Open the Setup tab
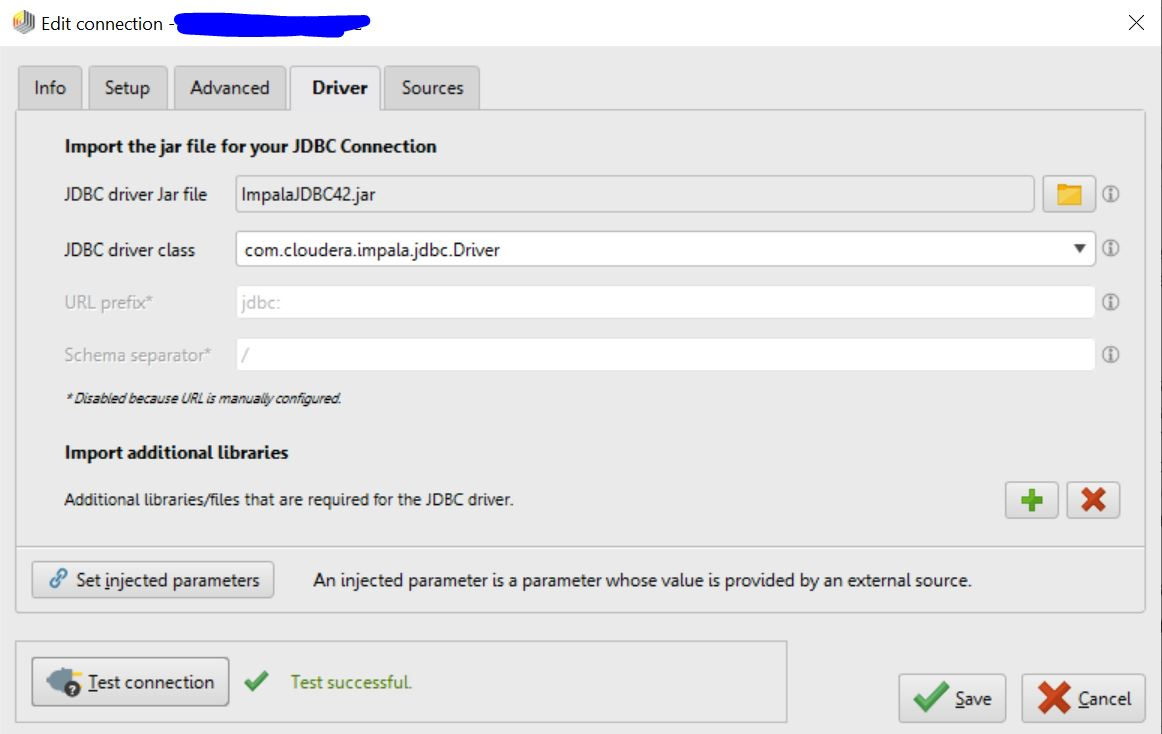The image size is (1162, 734). click(x=127, y=87)
